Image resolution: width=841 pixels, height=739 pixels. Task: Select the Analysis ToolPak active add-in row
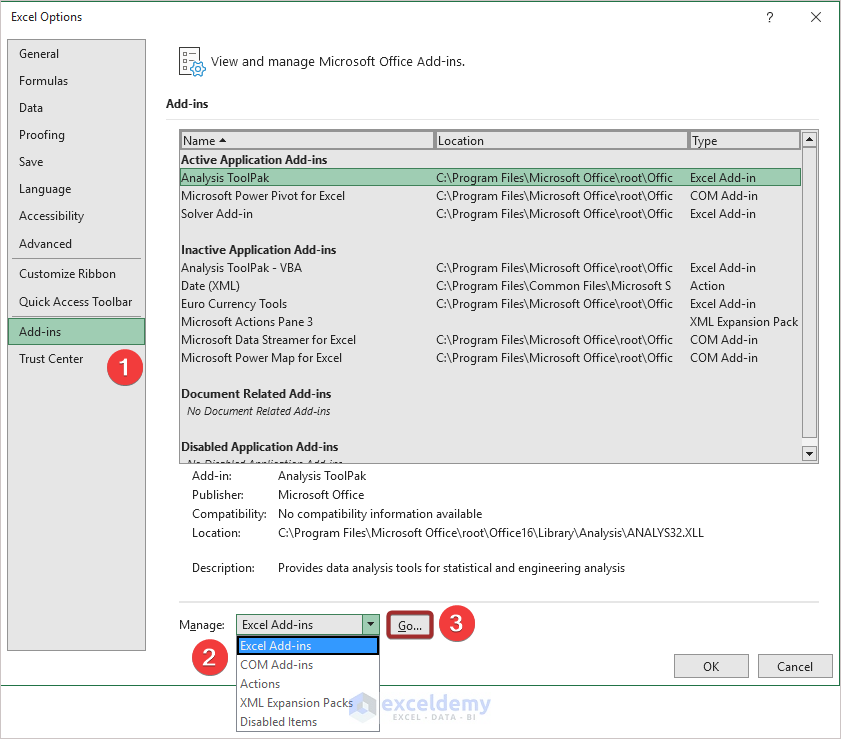point(490,178)
